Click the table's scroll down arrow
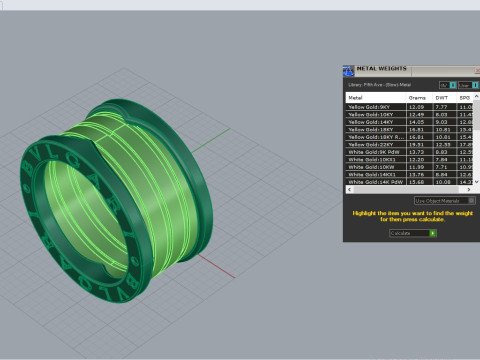This screenshot has width=480, height=360. [x=476, y=182]
